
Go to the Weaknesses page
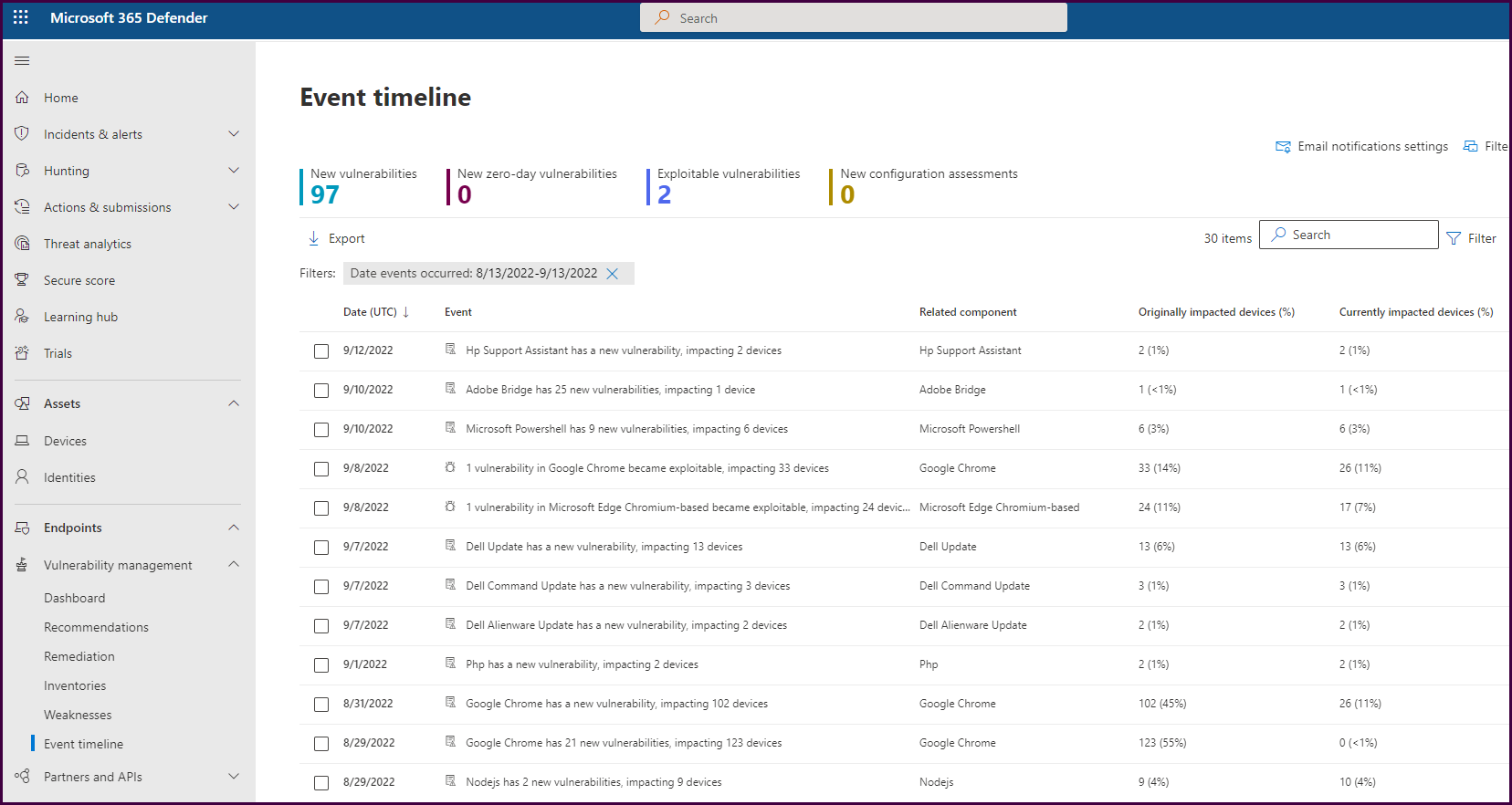[78, 715]
